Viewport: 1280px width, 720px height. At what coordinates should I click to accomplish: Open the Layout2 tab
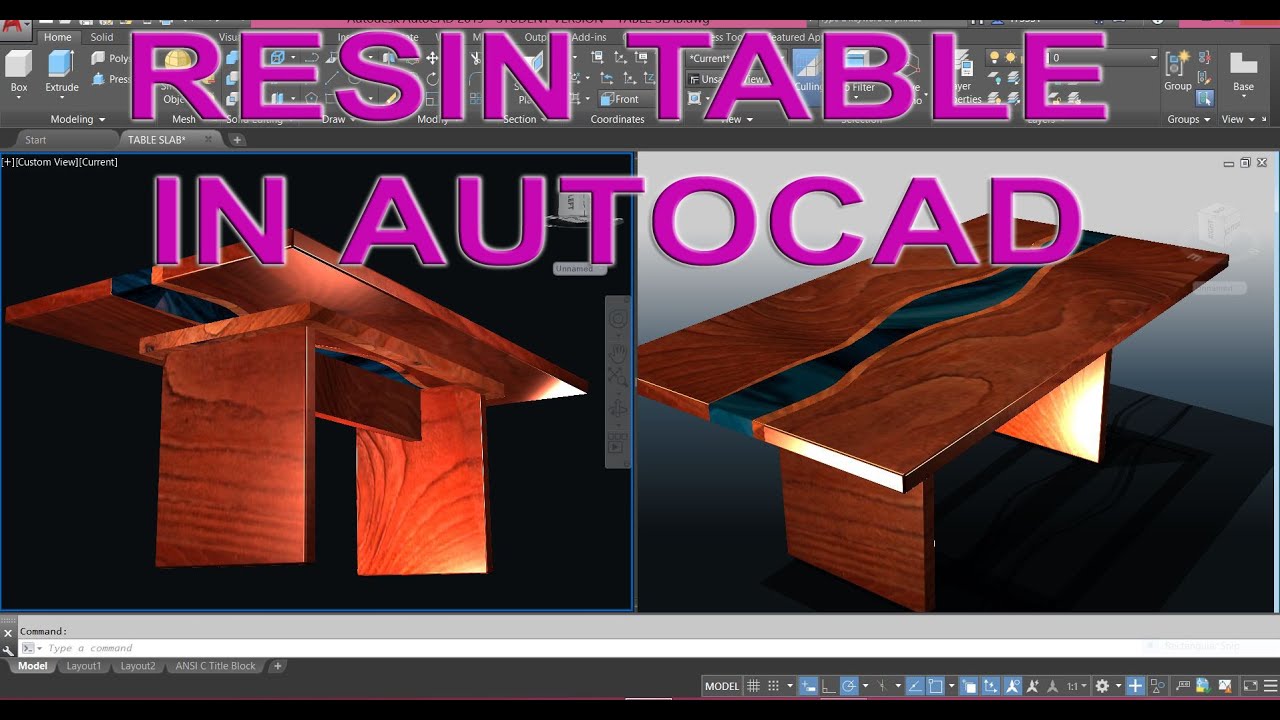138,666
